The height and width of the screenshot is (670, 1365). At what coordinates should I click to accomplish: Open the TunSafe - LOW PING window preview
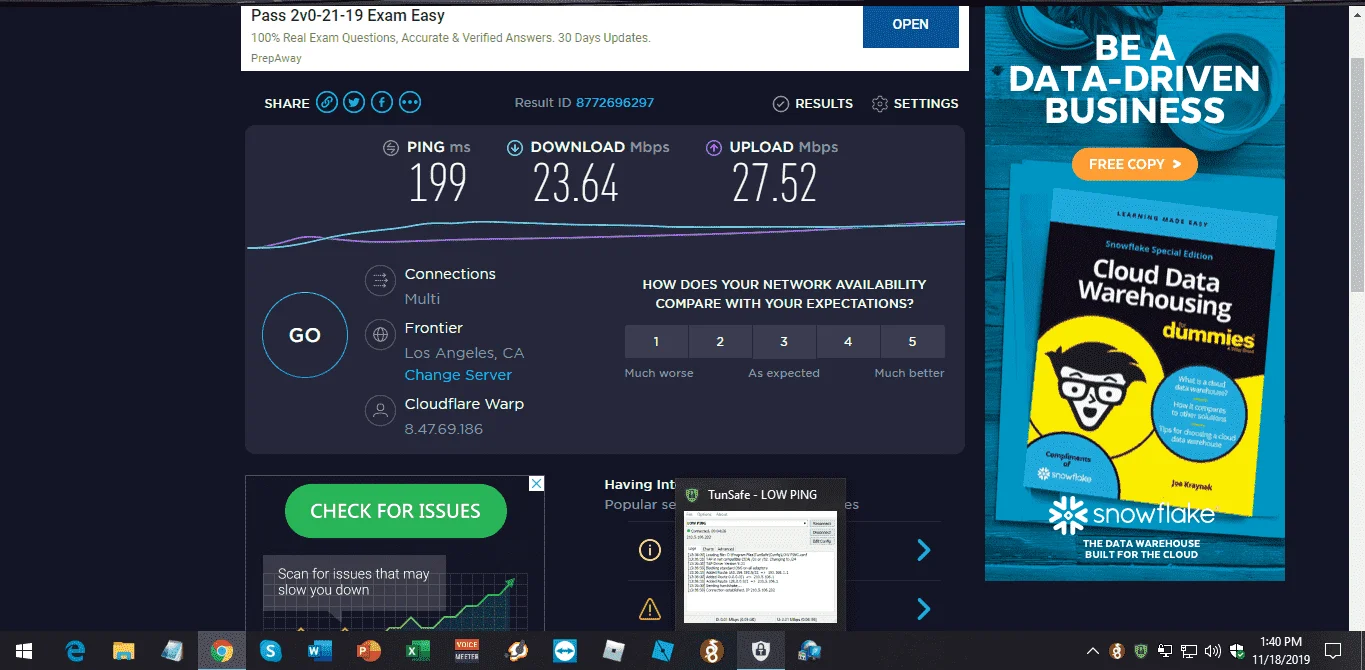(x=760, y=553)
